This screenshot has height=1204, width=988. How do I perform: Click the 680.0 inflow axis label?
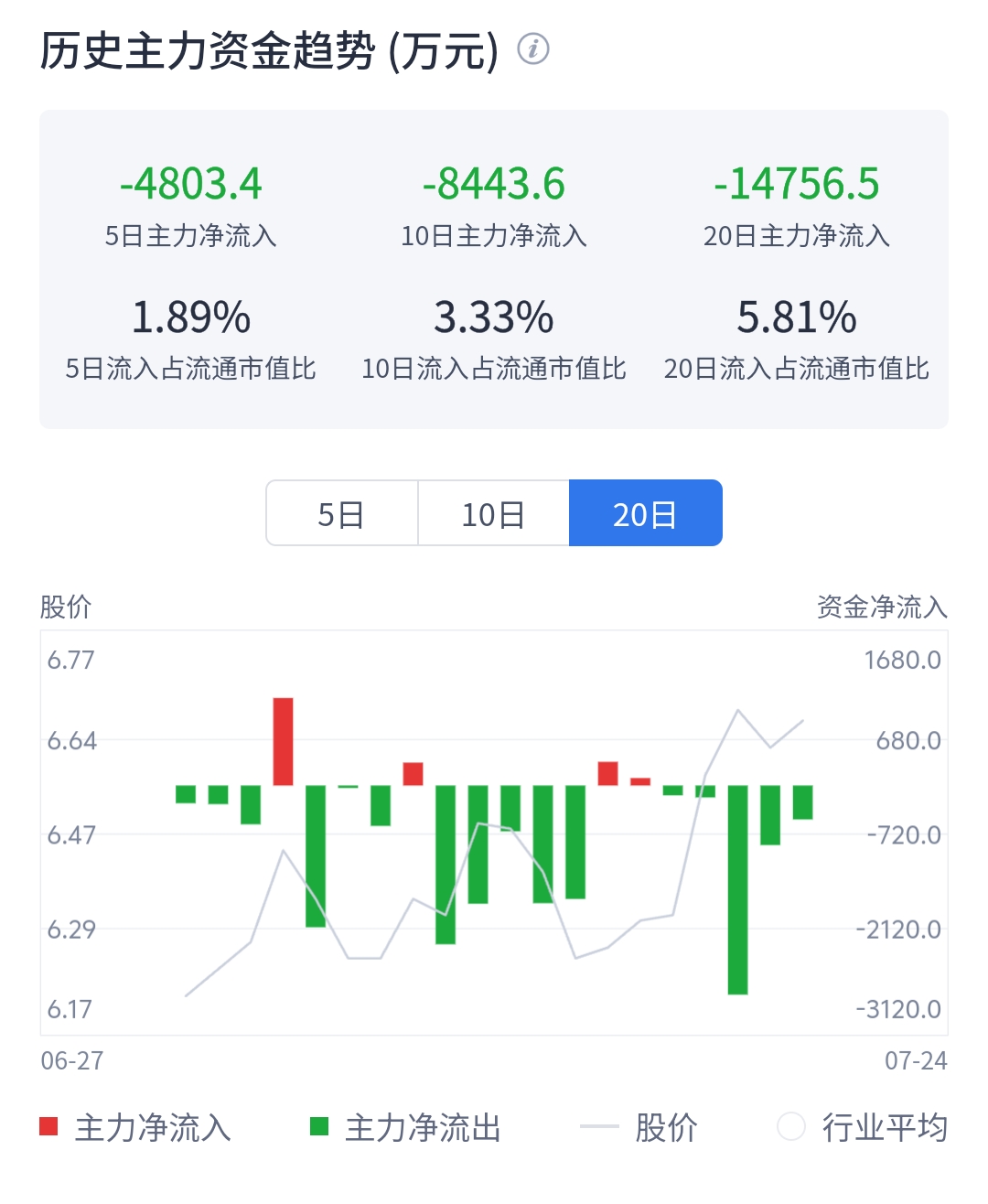[x=908, y=740]
